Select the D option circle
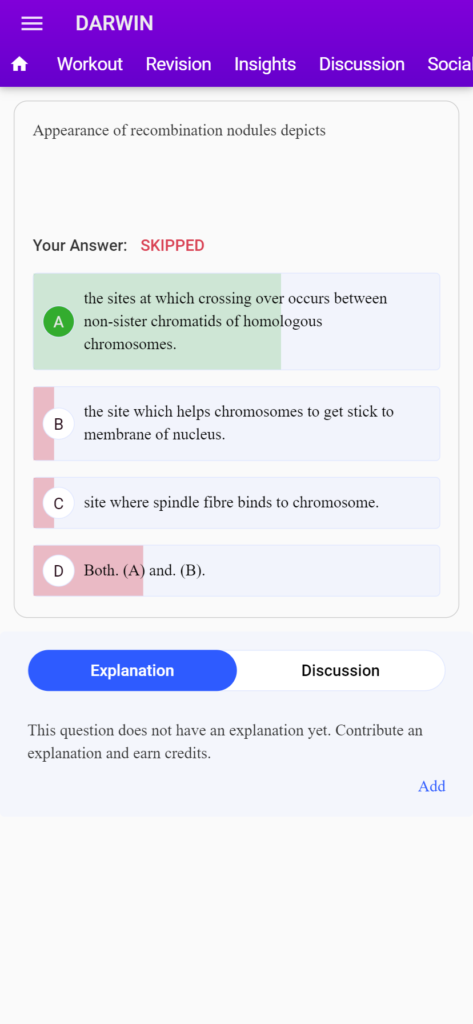Screen dimensions: 473x1024 [59, 571]
